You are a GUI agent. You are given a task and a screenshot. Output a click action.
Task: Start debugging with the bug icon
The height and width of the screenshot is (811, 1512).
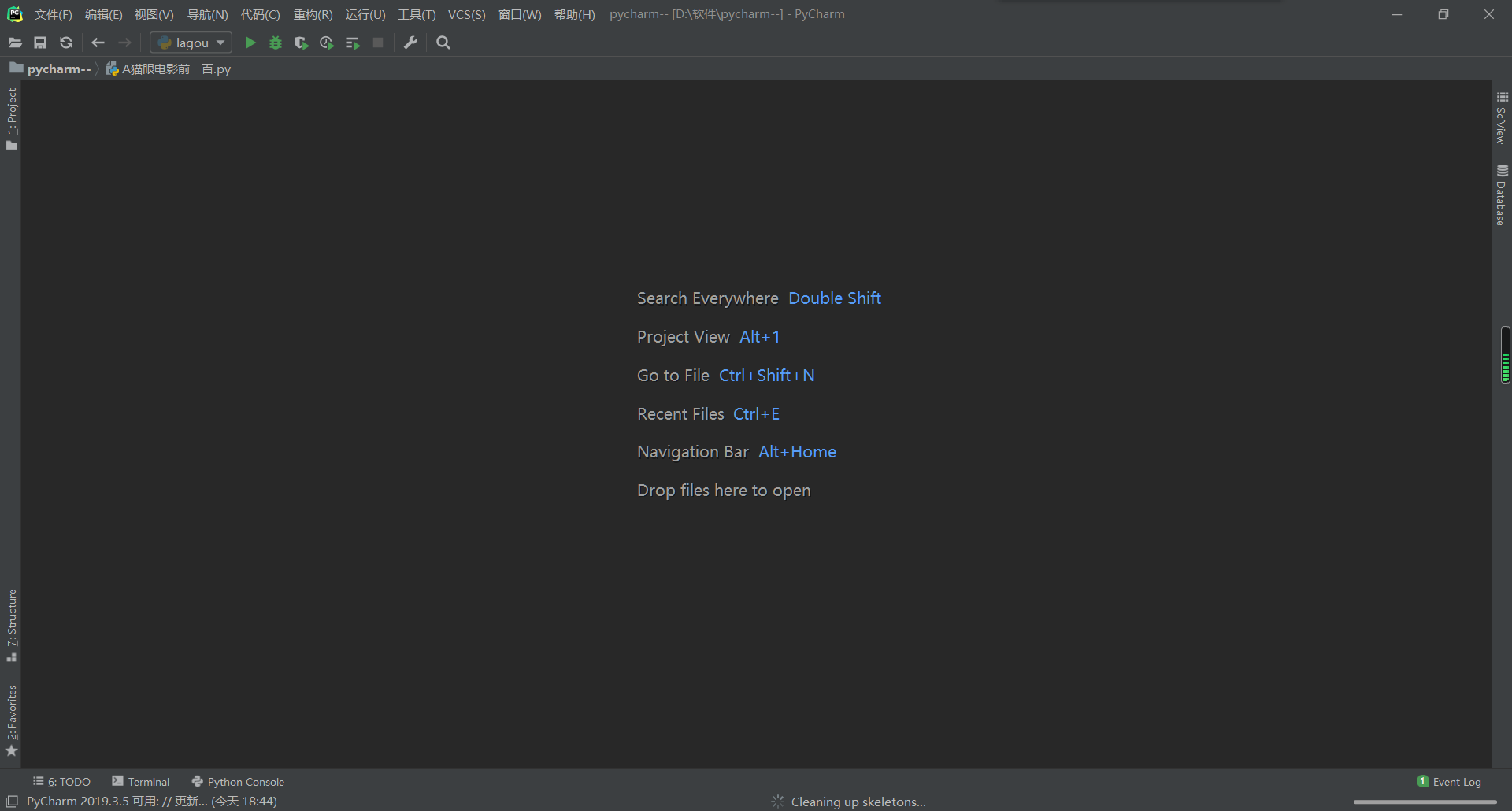point(276,43)
